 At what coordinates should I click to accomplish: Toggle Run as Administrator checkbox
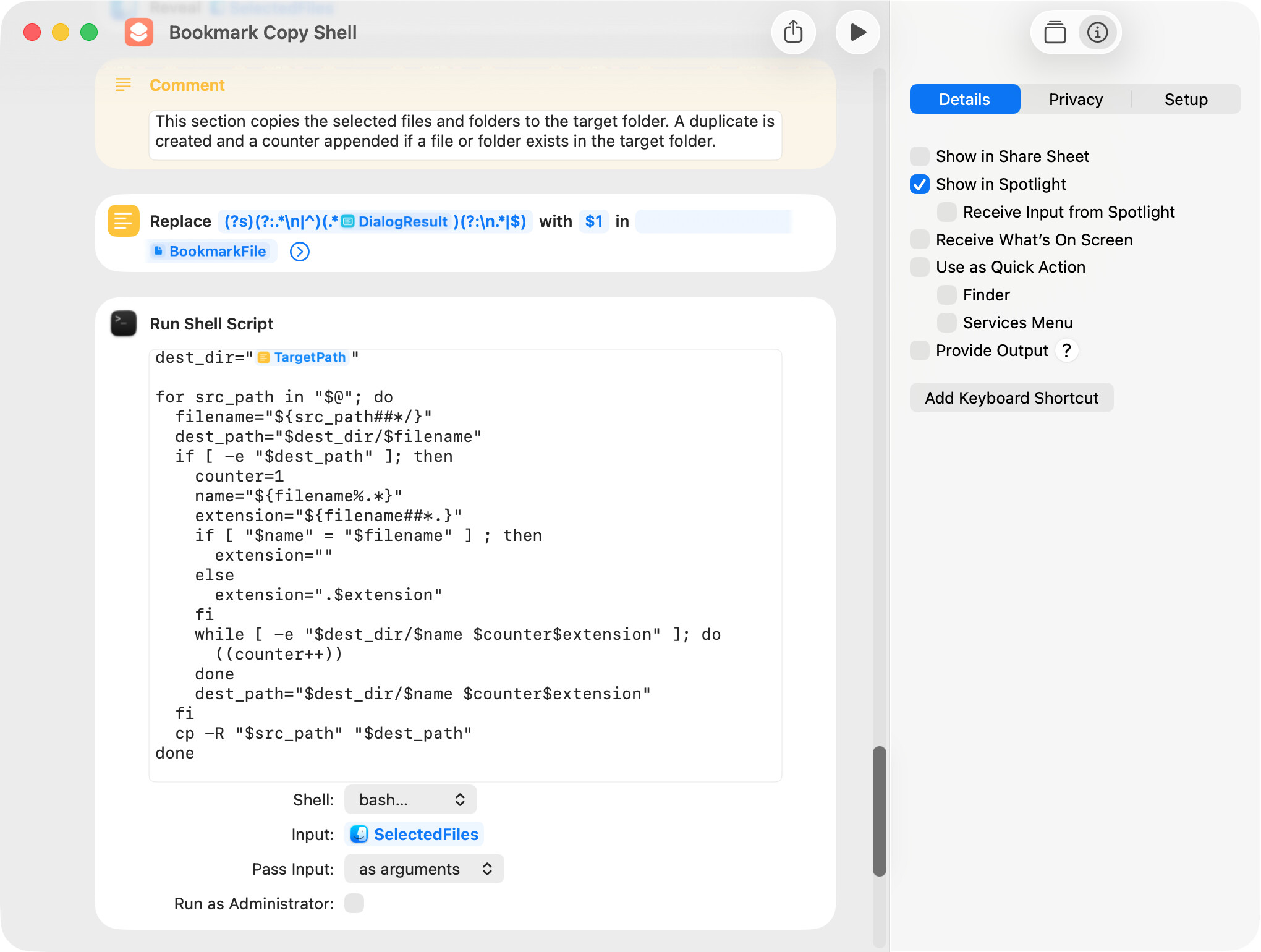coord(354,903)
